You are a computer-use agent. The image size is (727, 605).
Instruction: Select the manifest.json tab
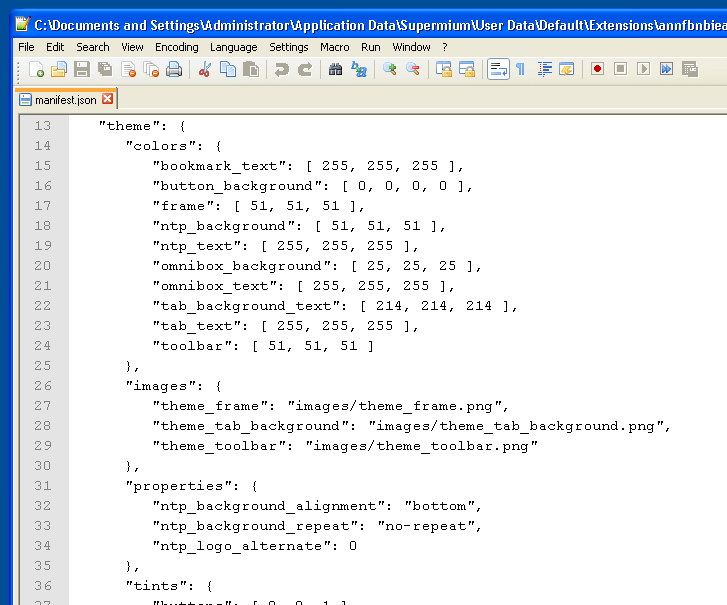pyautogui.click(x=64, y=100)
